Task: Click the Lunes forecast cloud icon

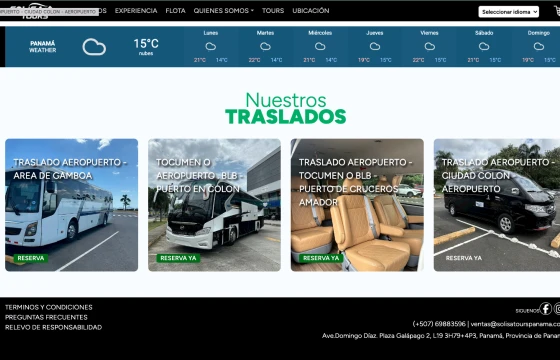Action: (211, 46)
